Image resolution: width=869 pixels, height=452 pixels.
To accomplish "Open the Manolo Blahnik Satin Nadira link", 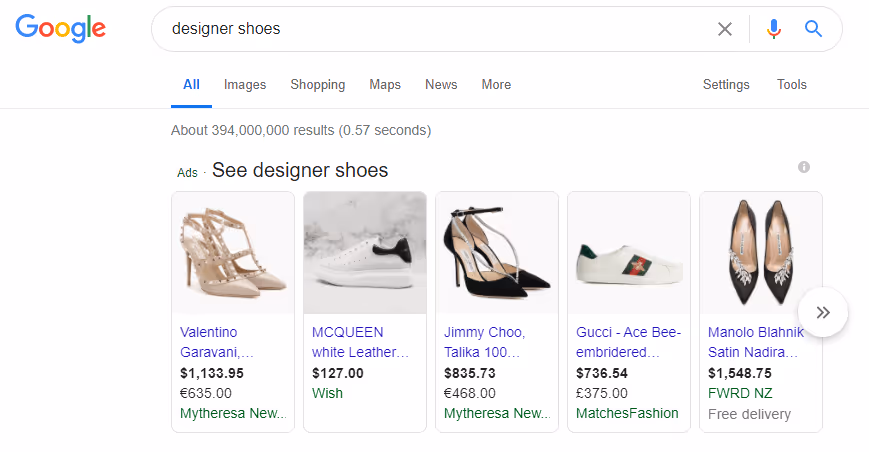I will tap(755, 342).
